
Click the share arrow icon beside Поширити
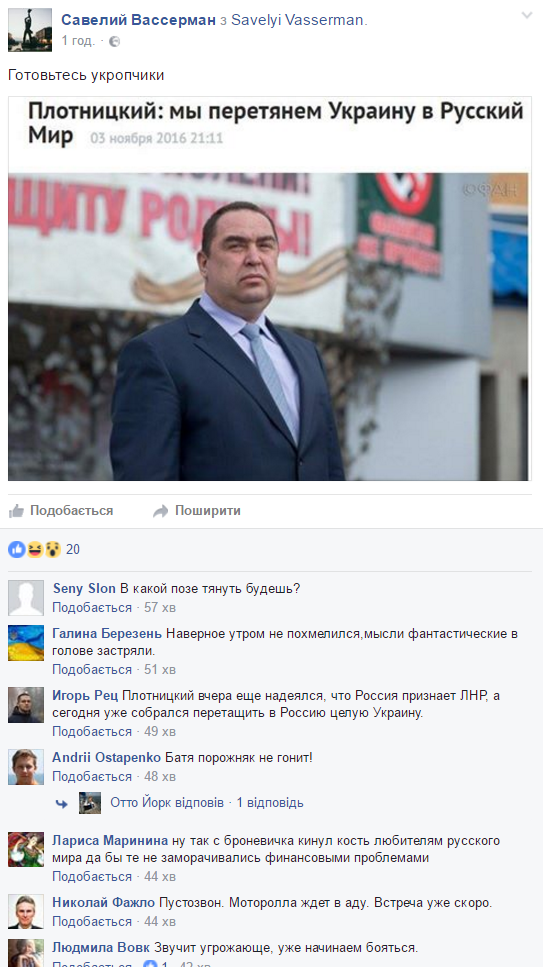pyautogui.click(x=160, y=511)
